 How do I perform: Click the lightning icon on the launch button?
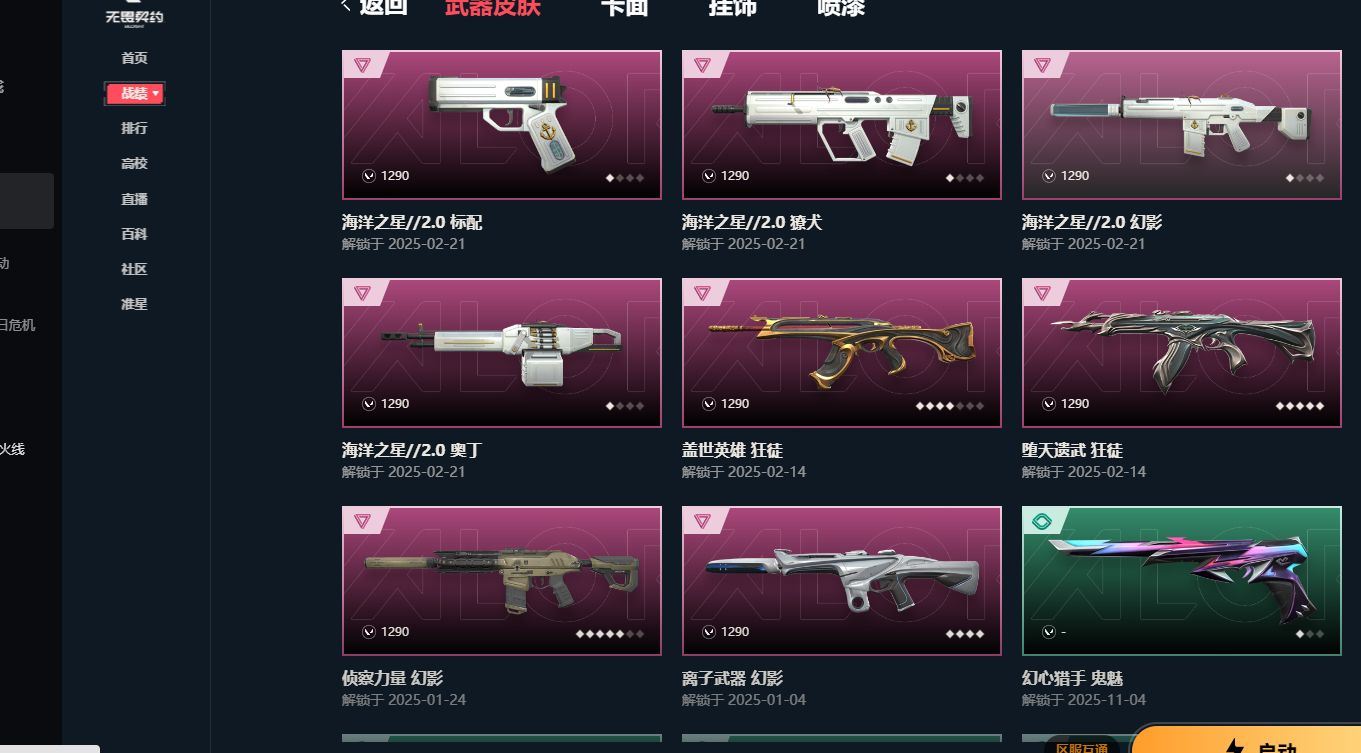[x=1234, y=746]
